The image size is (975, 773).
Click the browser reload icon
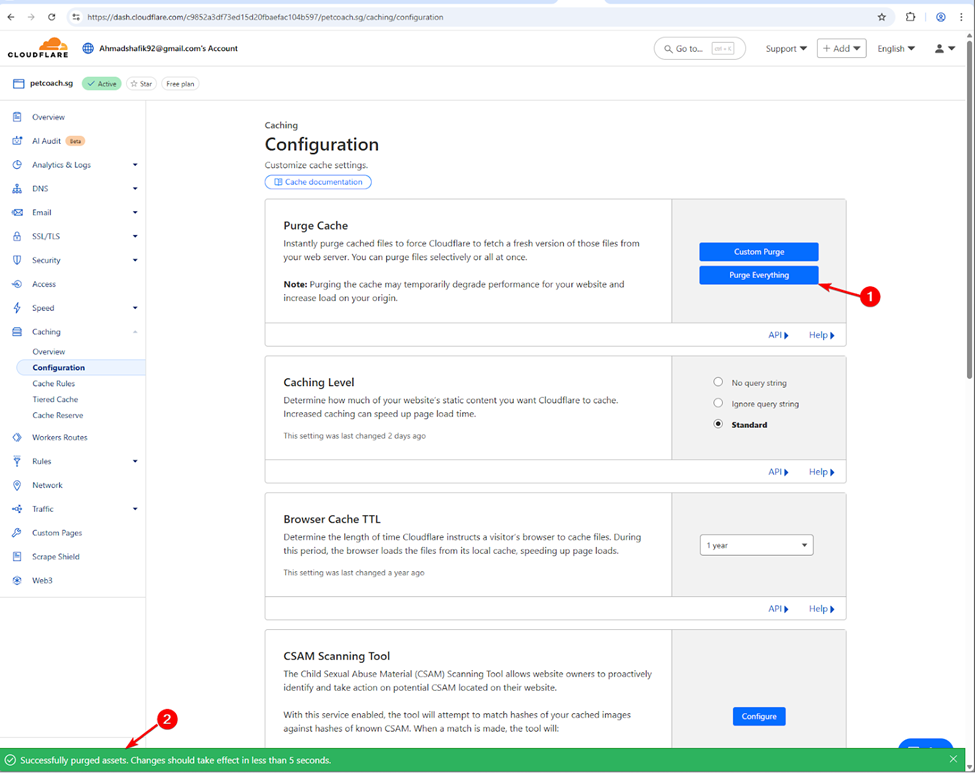52,17
